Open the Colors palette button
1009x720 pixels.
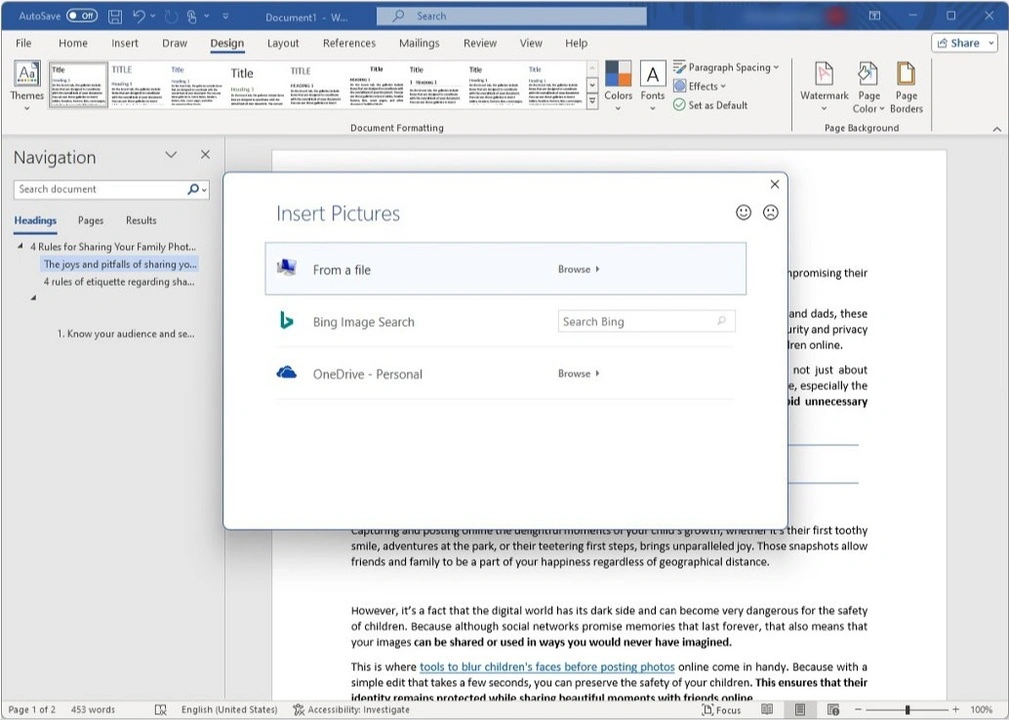click(x=618, y=86)
